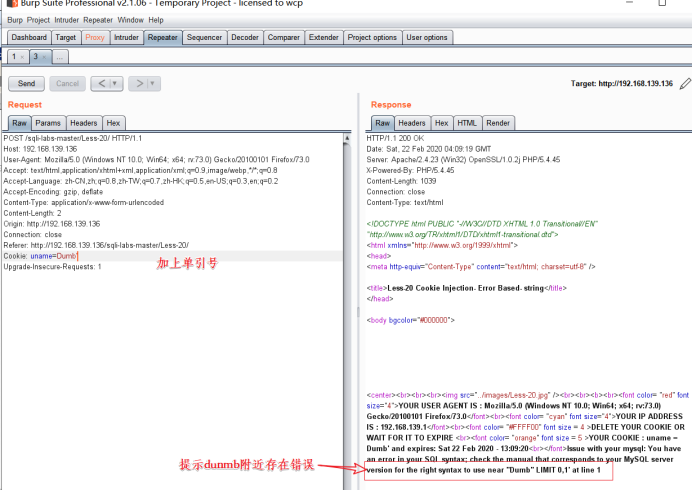This screenshot has width=692, height=490.
Task: Click the Target: http://192.168.139.136 label
Action: pyautogui.click(x=622, y=83)
